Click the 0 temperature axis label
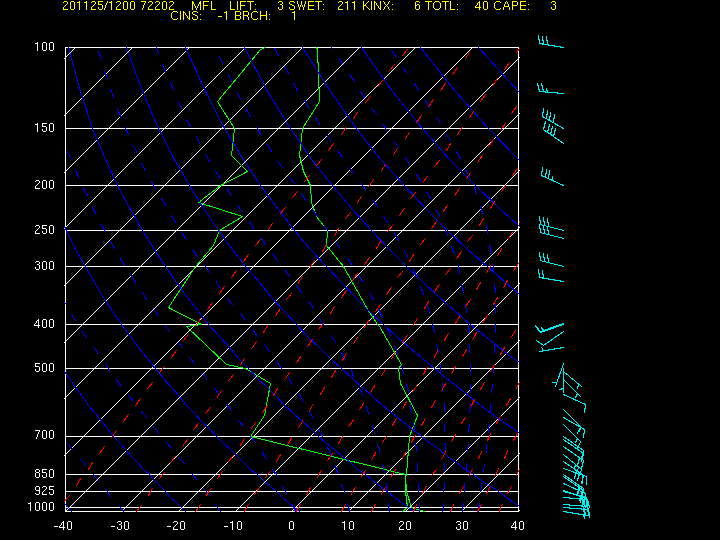Screen dimensions: 720x540 (292, 526)
